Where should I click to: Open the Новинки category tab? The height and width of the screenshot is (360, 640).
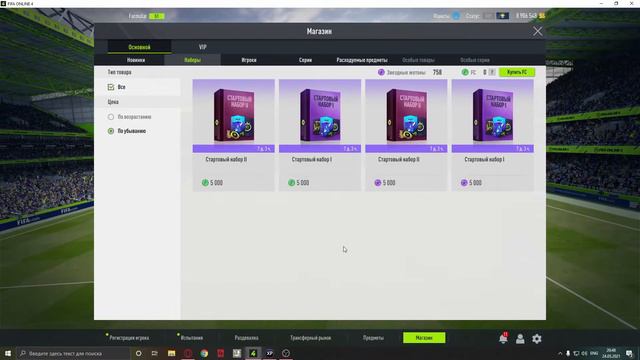point(136,60)
